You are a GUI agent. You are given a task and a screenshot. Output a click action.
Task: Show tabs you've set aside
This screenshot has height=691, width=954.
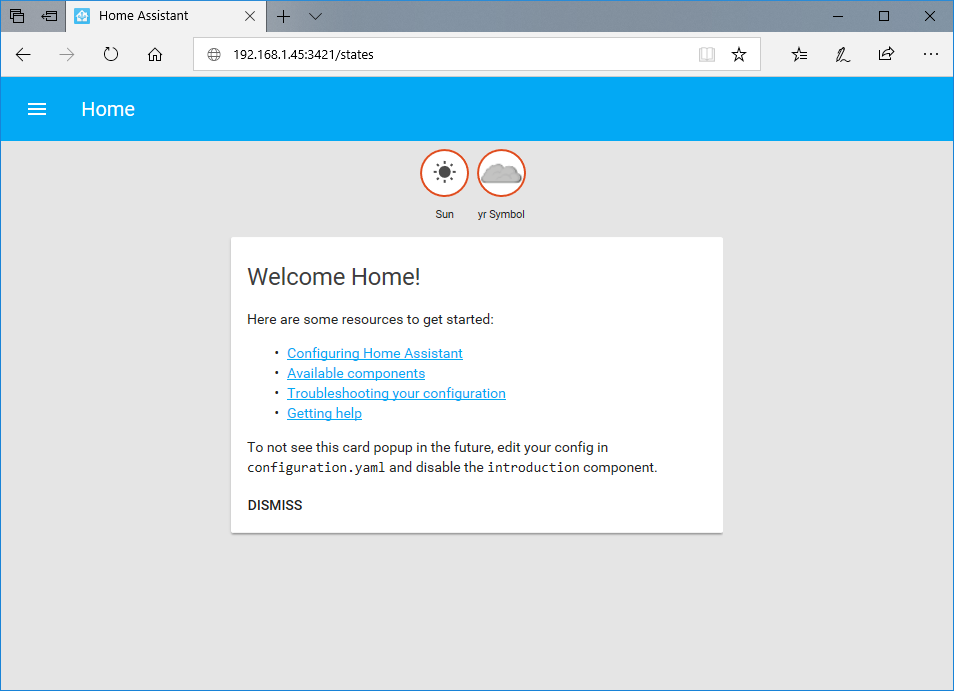17,16
